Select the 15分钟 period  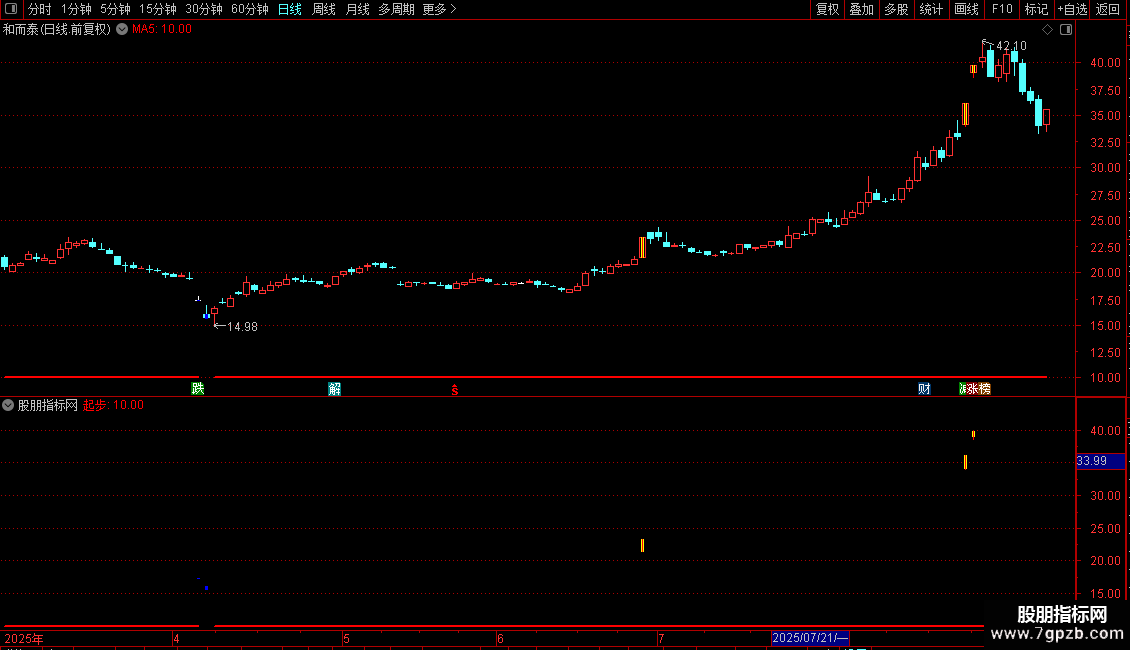pyautogui.click(x=157, y=9)
